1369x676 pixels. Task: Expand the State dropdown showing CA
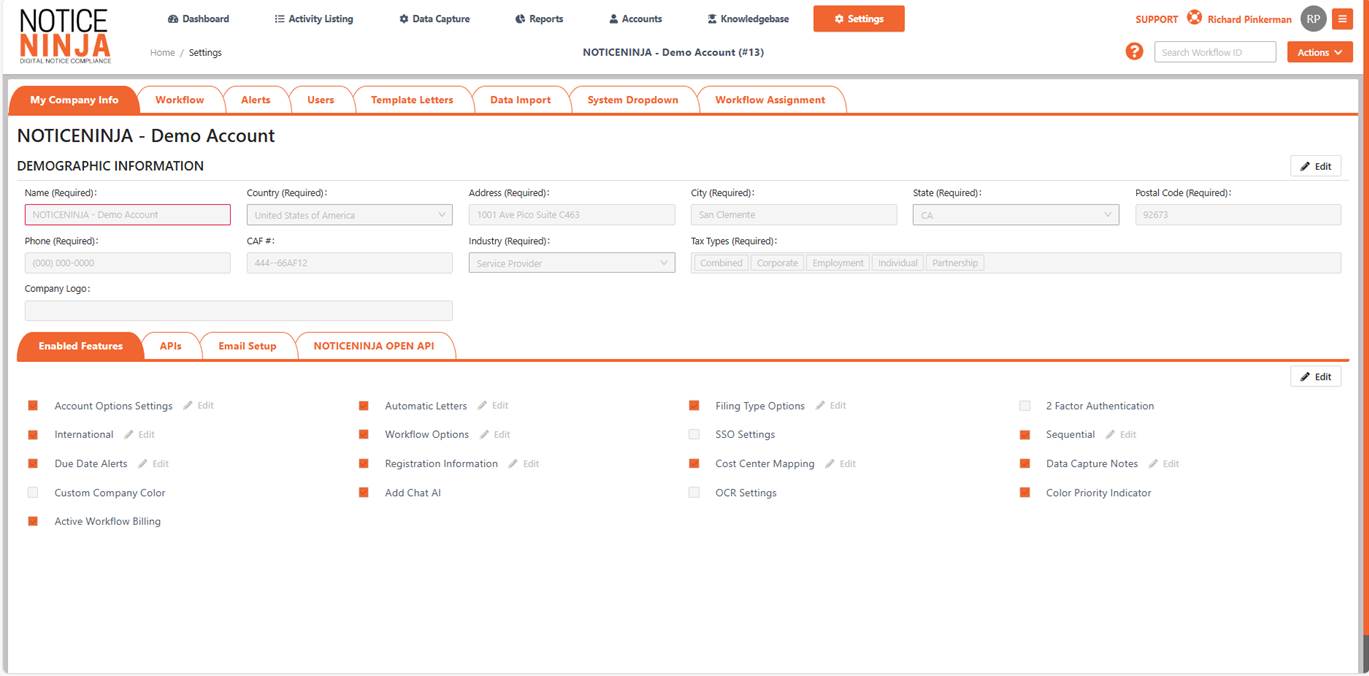tap(1015, 215)
